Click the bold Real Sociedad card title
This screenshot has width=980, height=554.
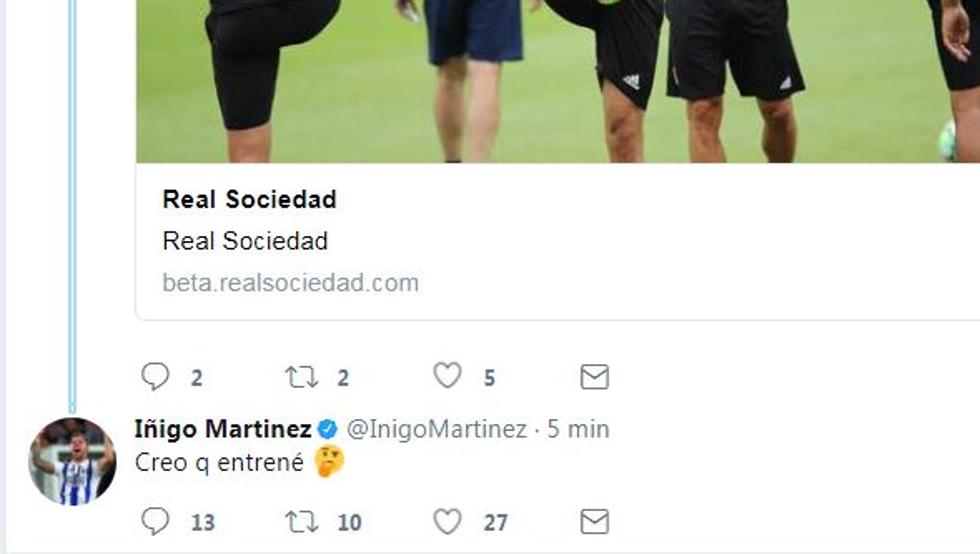pyautogui.click(x=249, y=199)
